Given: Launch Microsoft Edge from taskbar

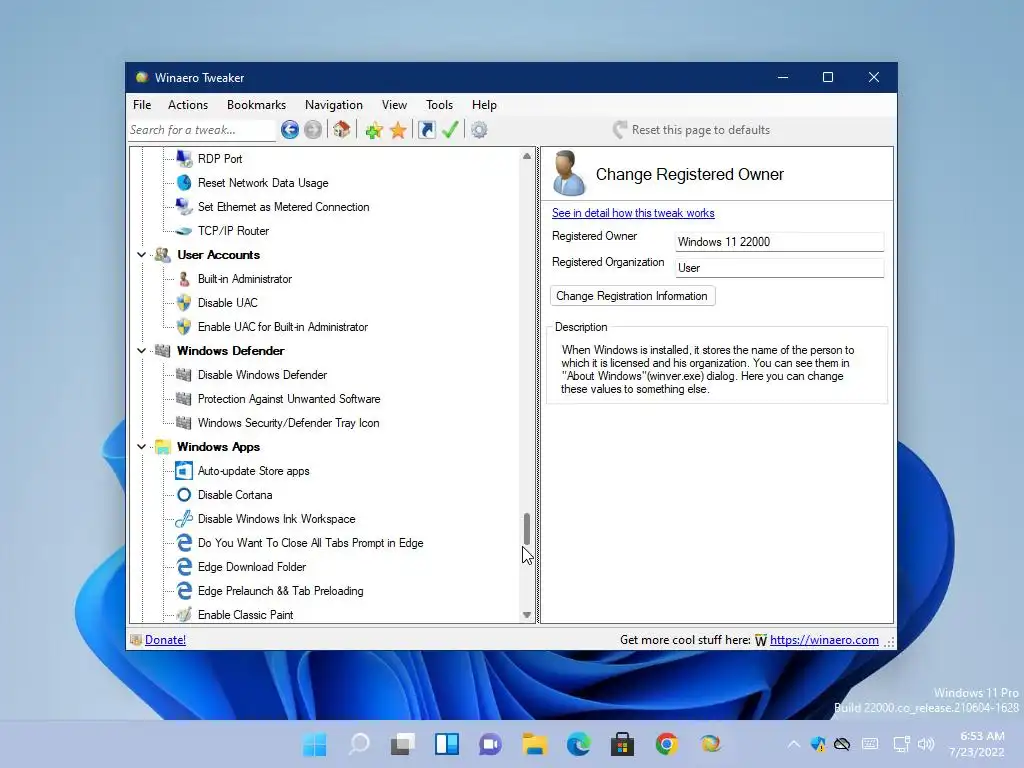Looking at the screenshot, I should click(579, 744).
